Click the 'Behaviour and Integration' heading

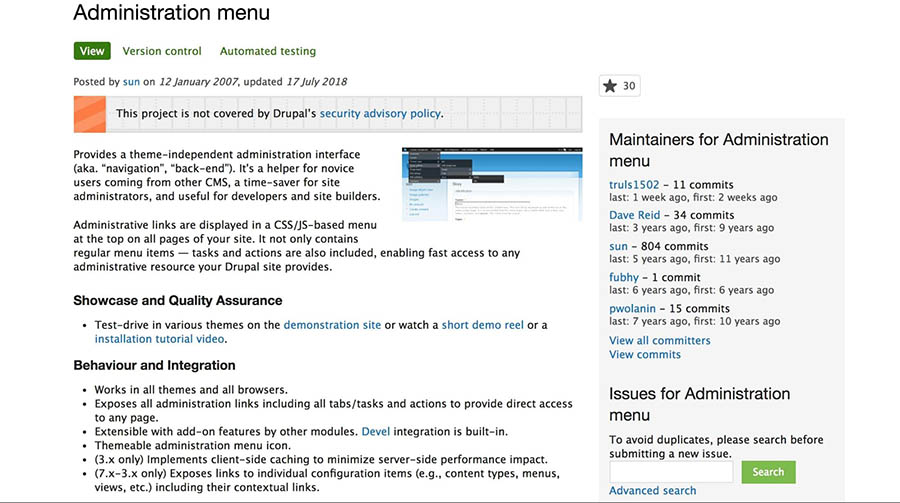[x=154, y=365]
